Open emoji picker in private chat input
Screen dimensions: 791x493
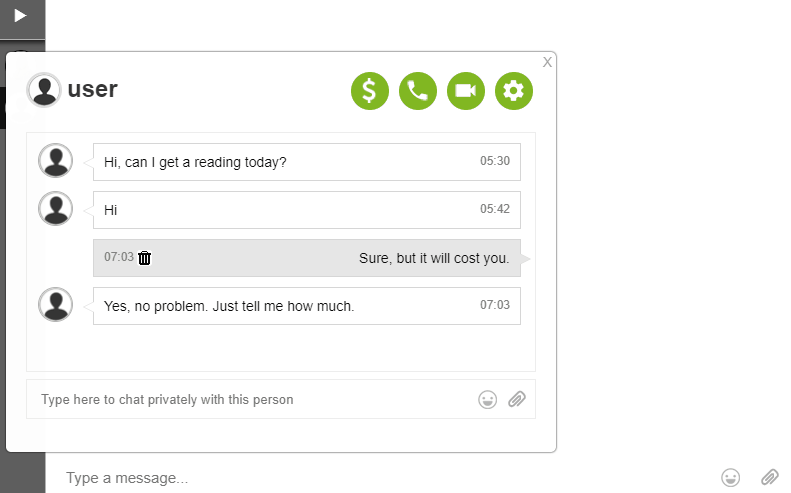487,400
